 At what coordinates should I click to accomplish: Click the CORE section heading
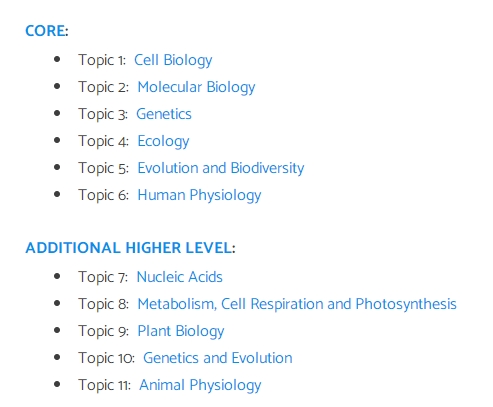click(47, 31)
